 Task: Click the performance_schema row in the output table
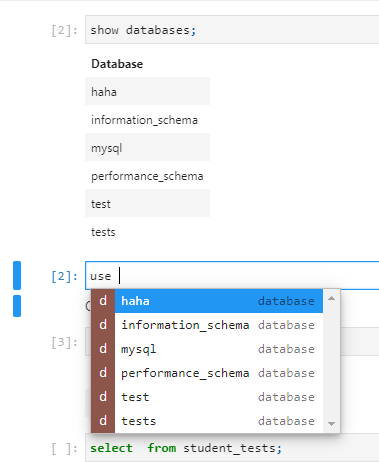click(x=147, y=176)
